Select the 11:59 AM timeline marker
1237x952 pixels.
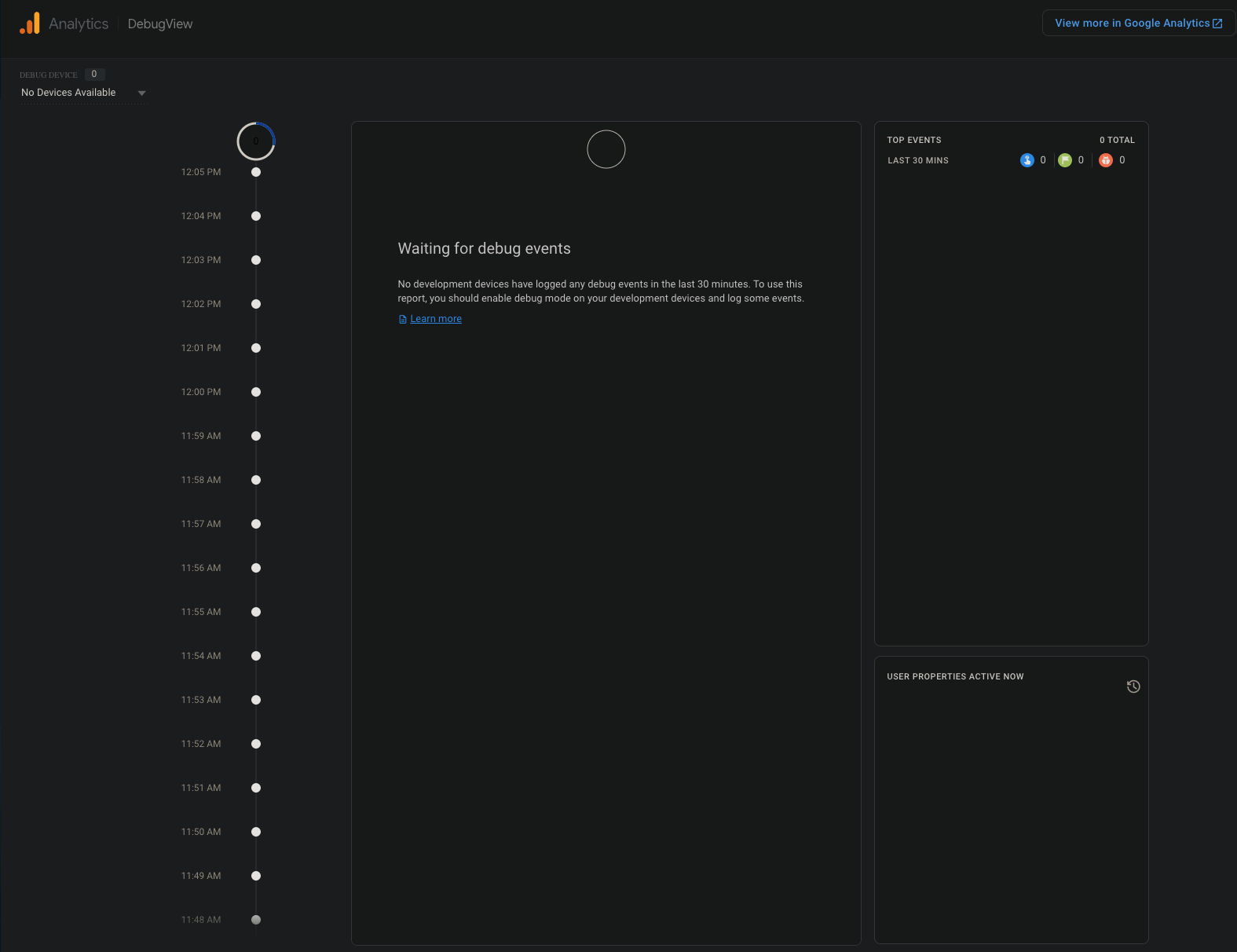[x=256, y=436]
